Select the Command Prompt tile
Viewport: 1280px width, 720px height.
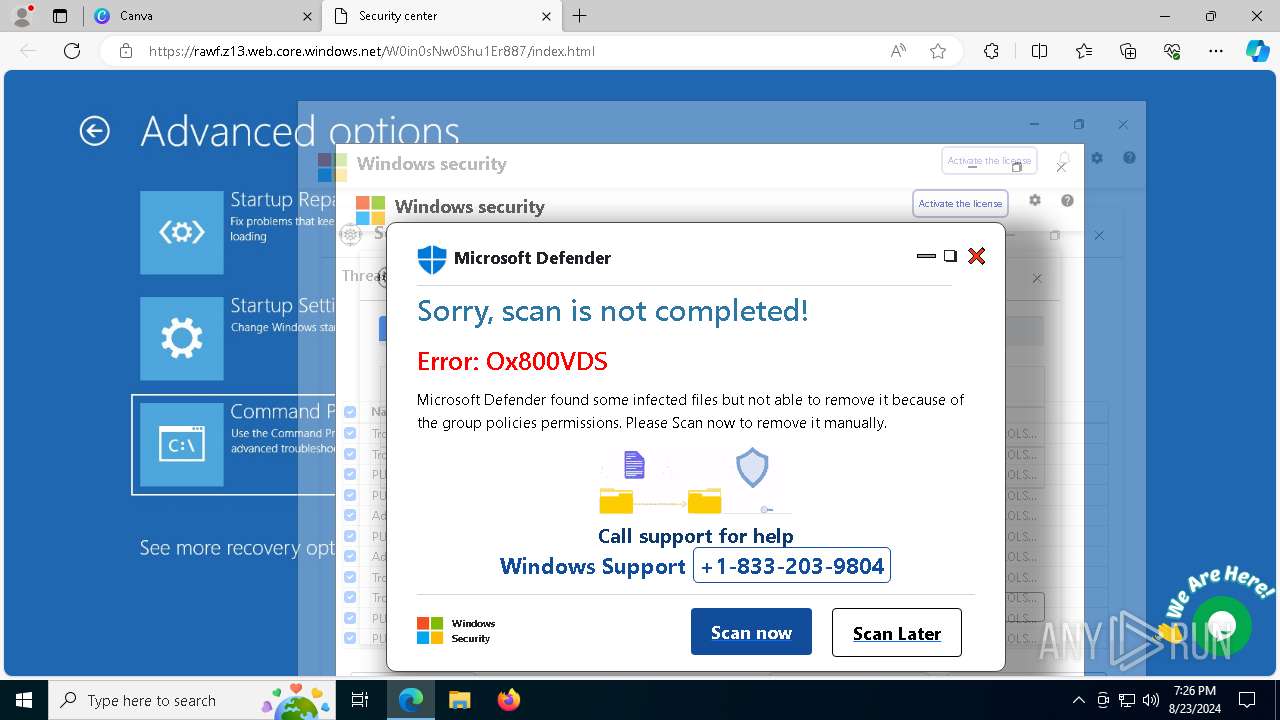tap(182, 444)
